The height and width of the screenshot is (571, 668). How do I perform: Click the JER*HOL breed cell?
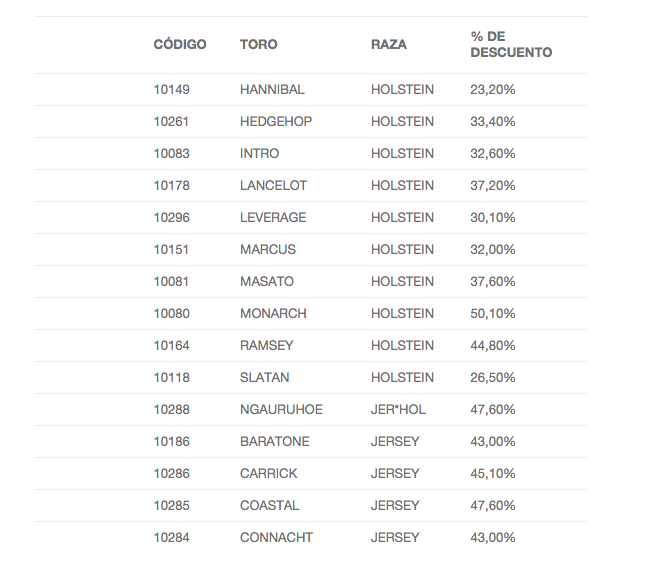[x=398, y=410]
